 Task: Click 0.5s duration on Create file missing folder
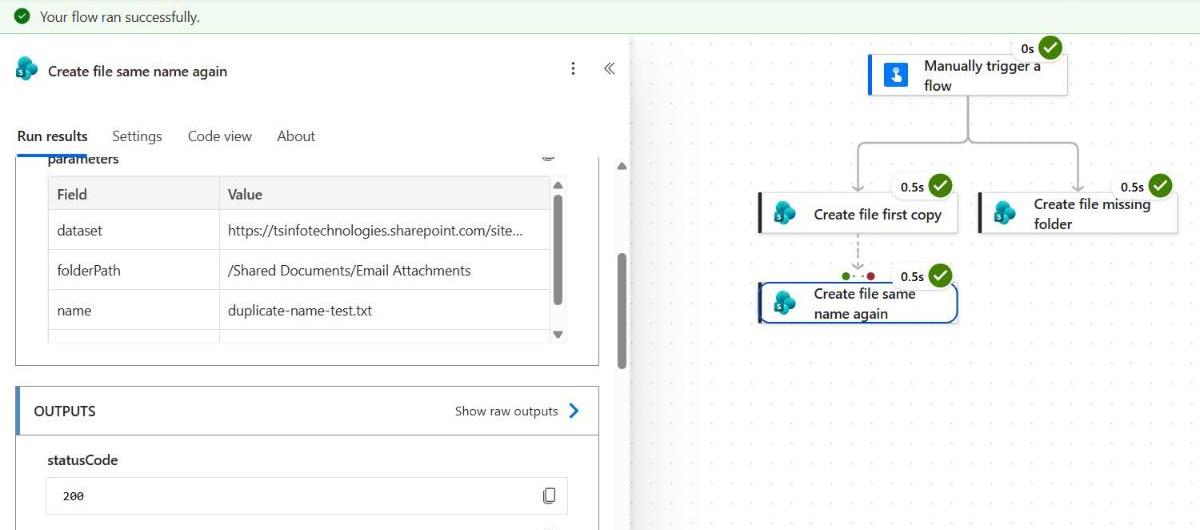pyautogui.click(x=1132, y=187)
